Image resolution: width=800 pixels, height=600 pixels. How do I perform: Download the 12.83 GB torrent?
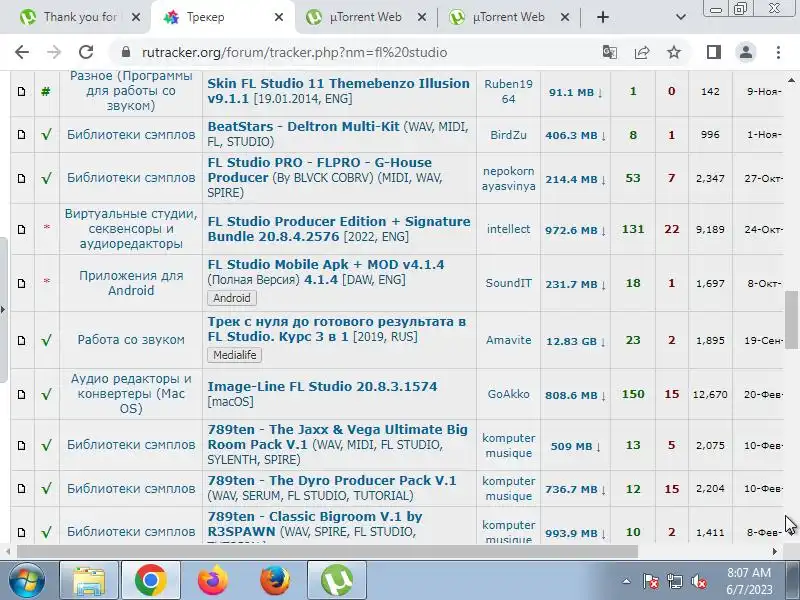pyautogui.click(x=575, y=341)
